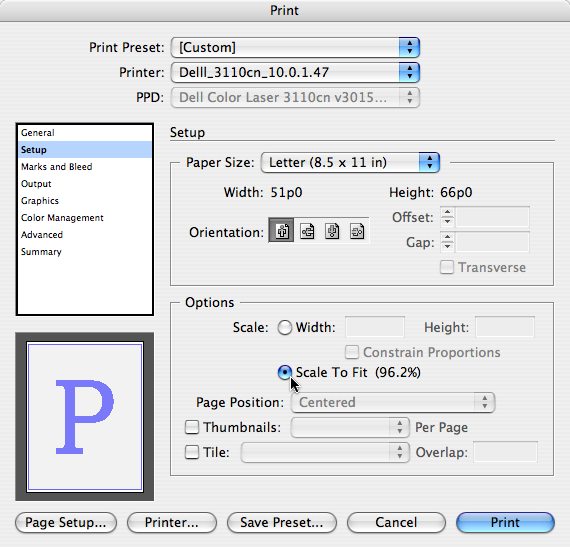Switch to the Advanced panel
The width and height of the screenshot is (570, 547).
coord(85,235)
